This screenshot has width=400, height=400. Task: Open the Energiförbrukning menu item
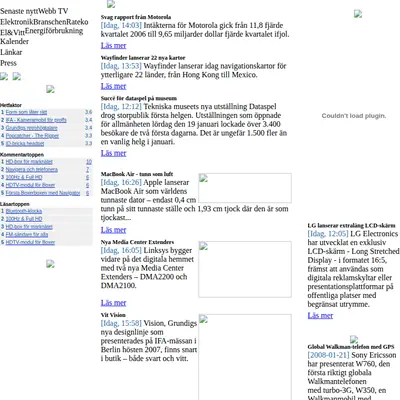click(x=54, y=31)
